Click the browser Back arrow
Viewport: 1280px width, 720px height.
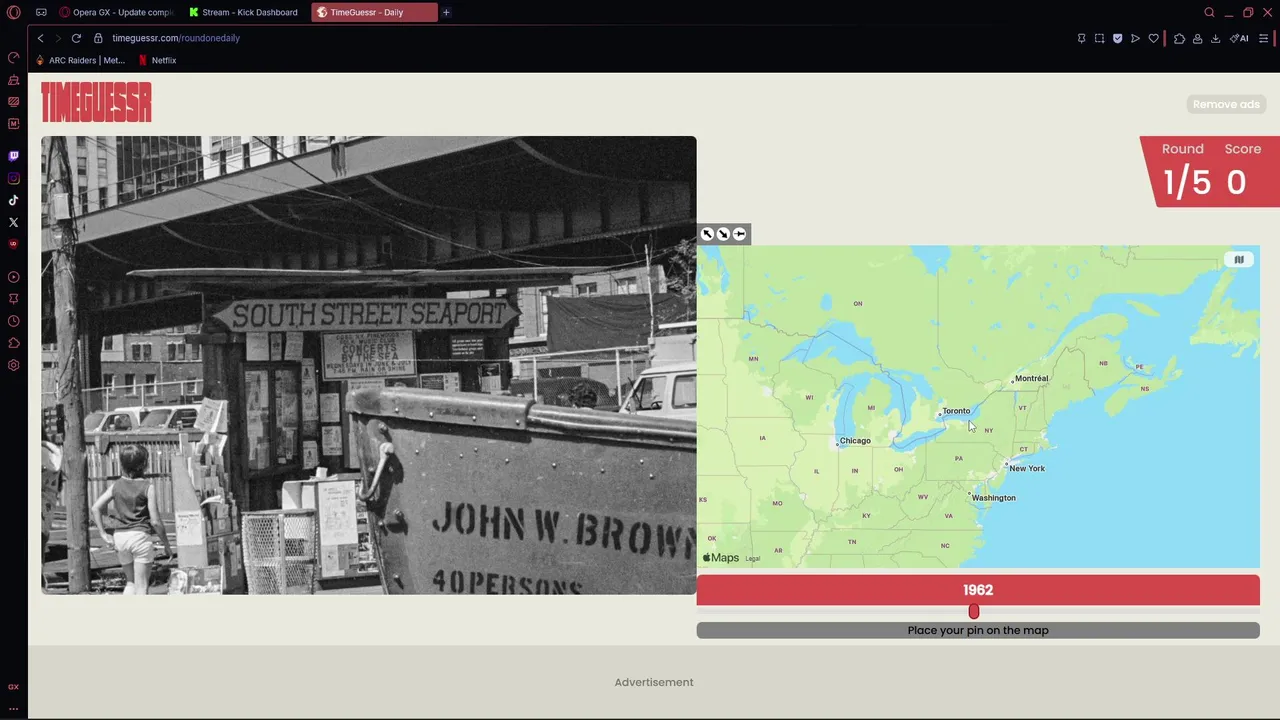[40, 38]
